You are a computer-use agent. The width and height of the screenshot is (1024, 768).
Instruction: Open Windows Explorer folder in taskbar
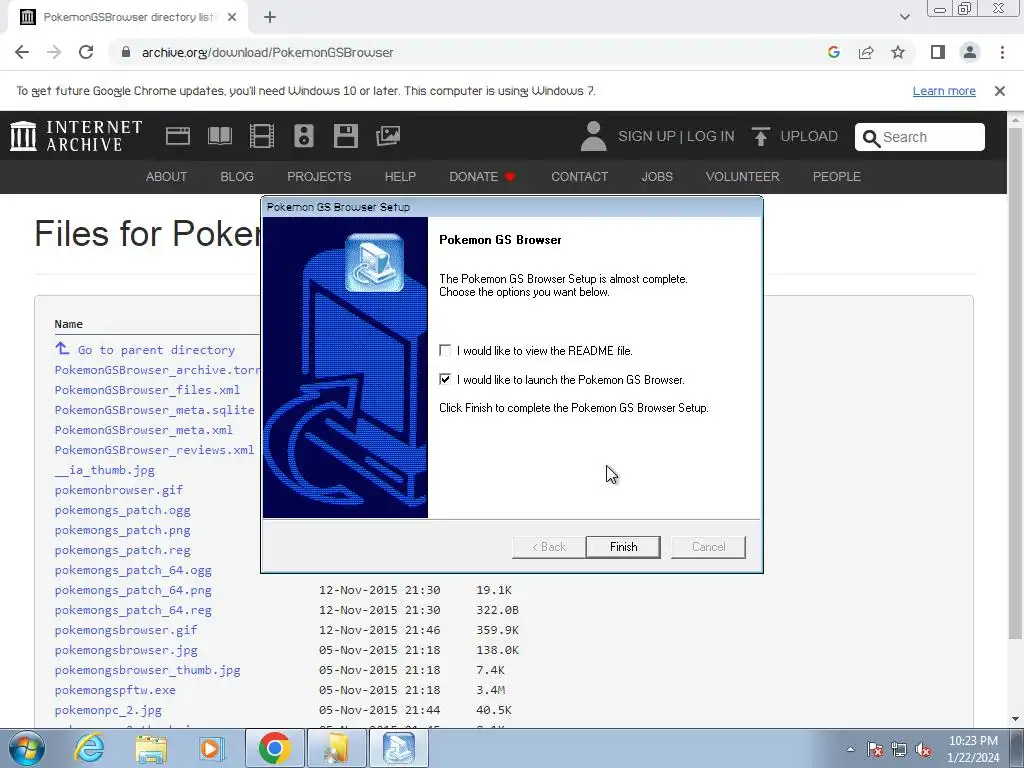151,748
